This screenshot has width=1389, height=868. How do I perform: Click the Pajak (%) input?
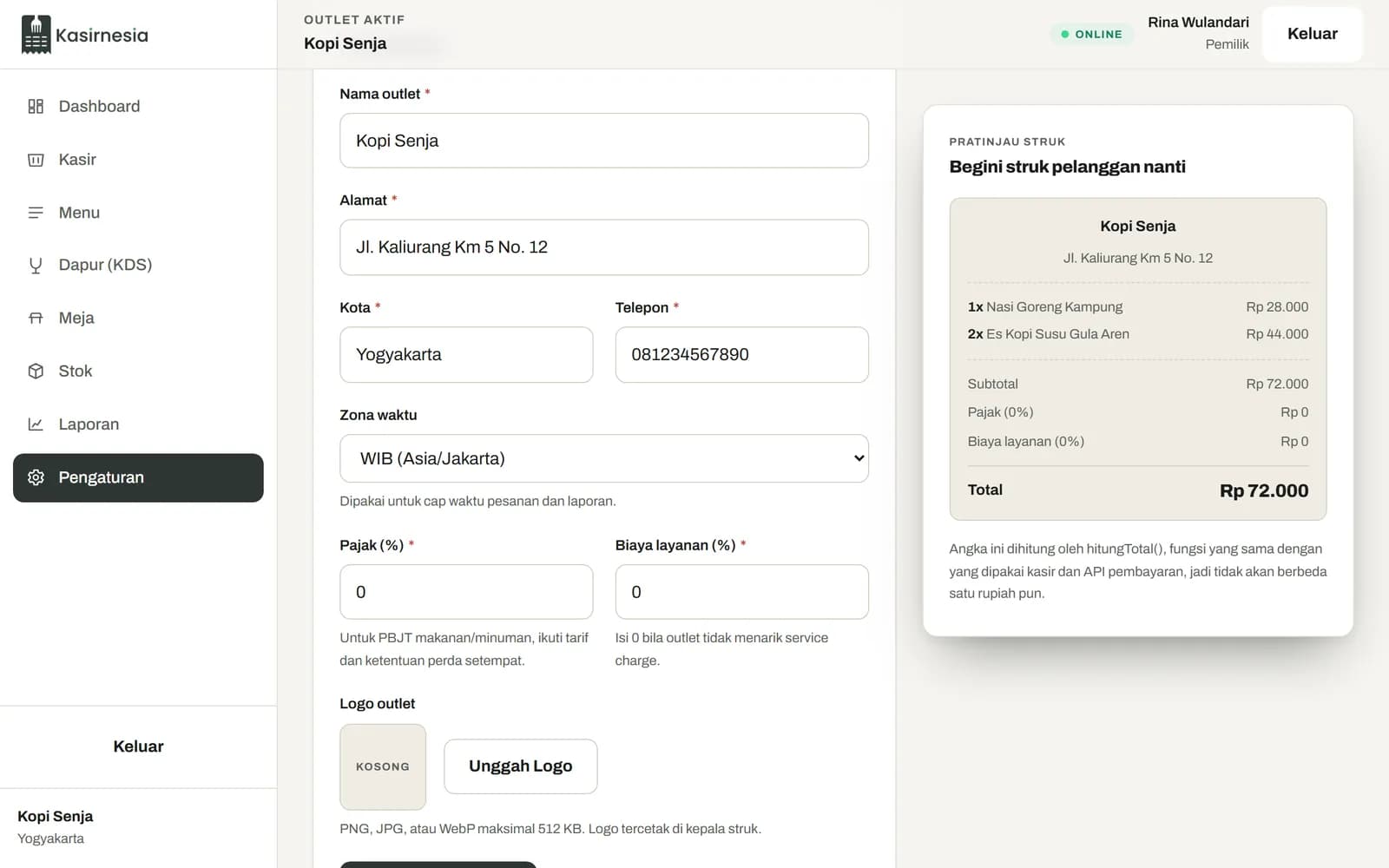click(x=466, y=592)
